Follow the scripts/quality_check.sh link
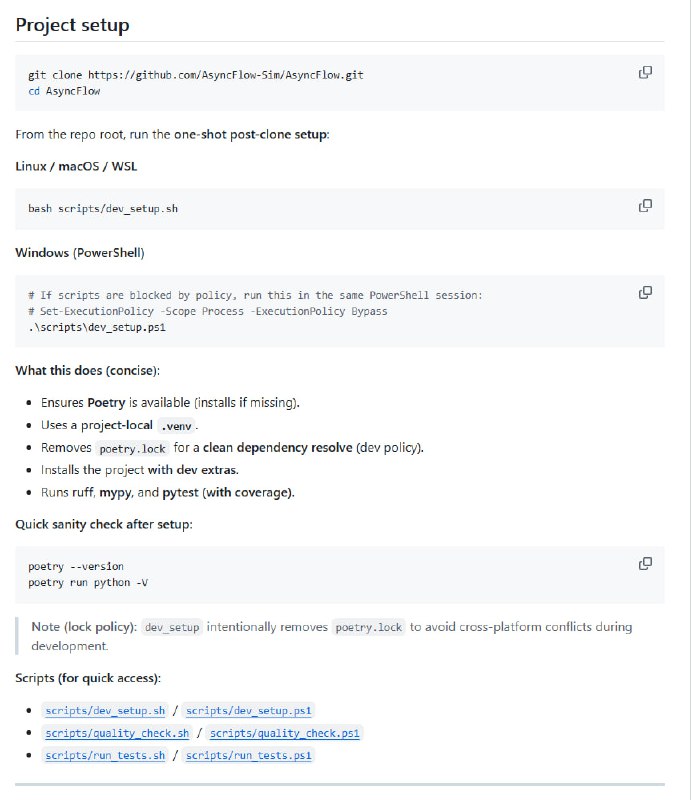The height and width of the screenshot is (800, 692). pyautogui.click(x=117, y=733)
